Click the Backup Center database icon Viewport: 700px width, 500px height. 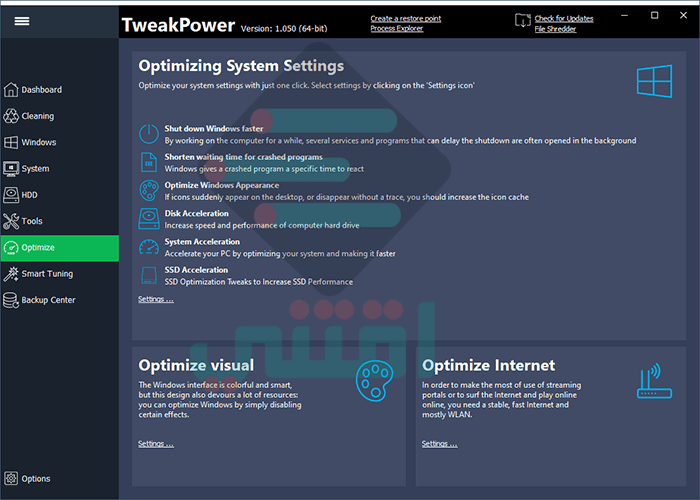11,300
